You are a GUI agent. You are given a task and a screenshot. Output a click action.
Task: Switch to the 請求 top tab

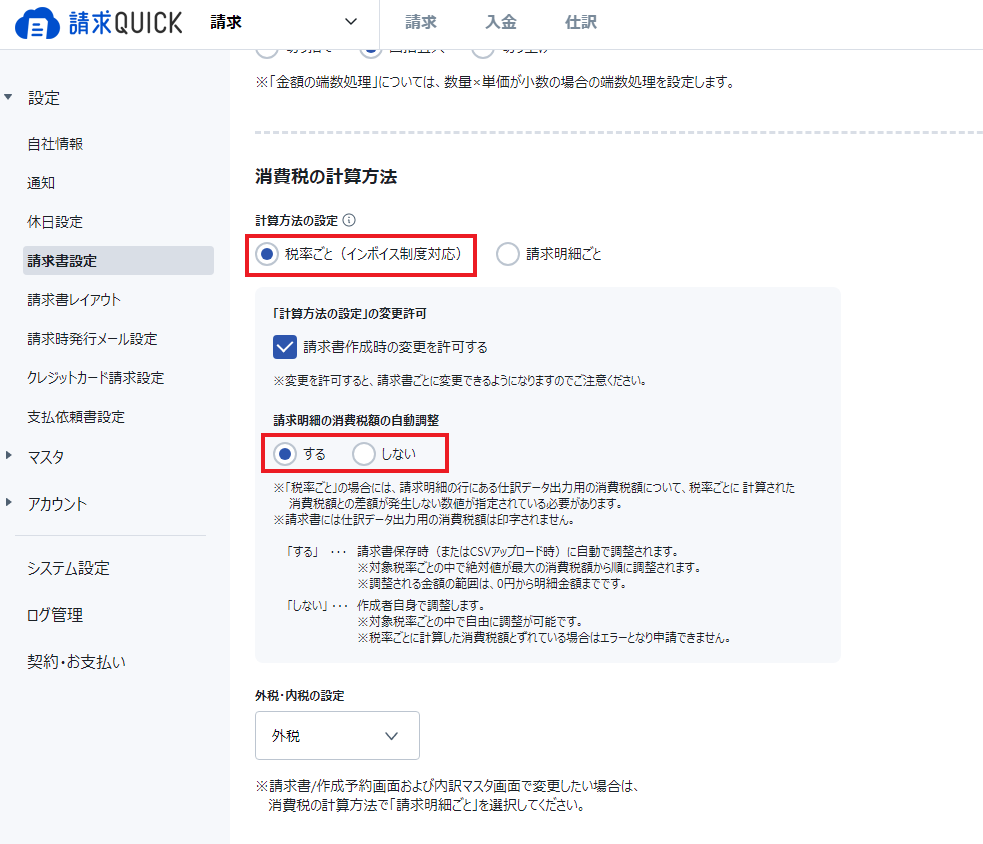[421, 23]
